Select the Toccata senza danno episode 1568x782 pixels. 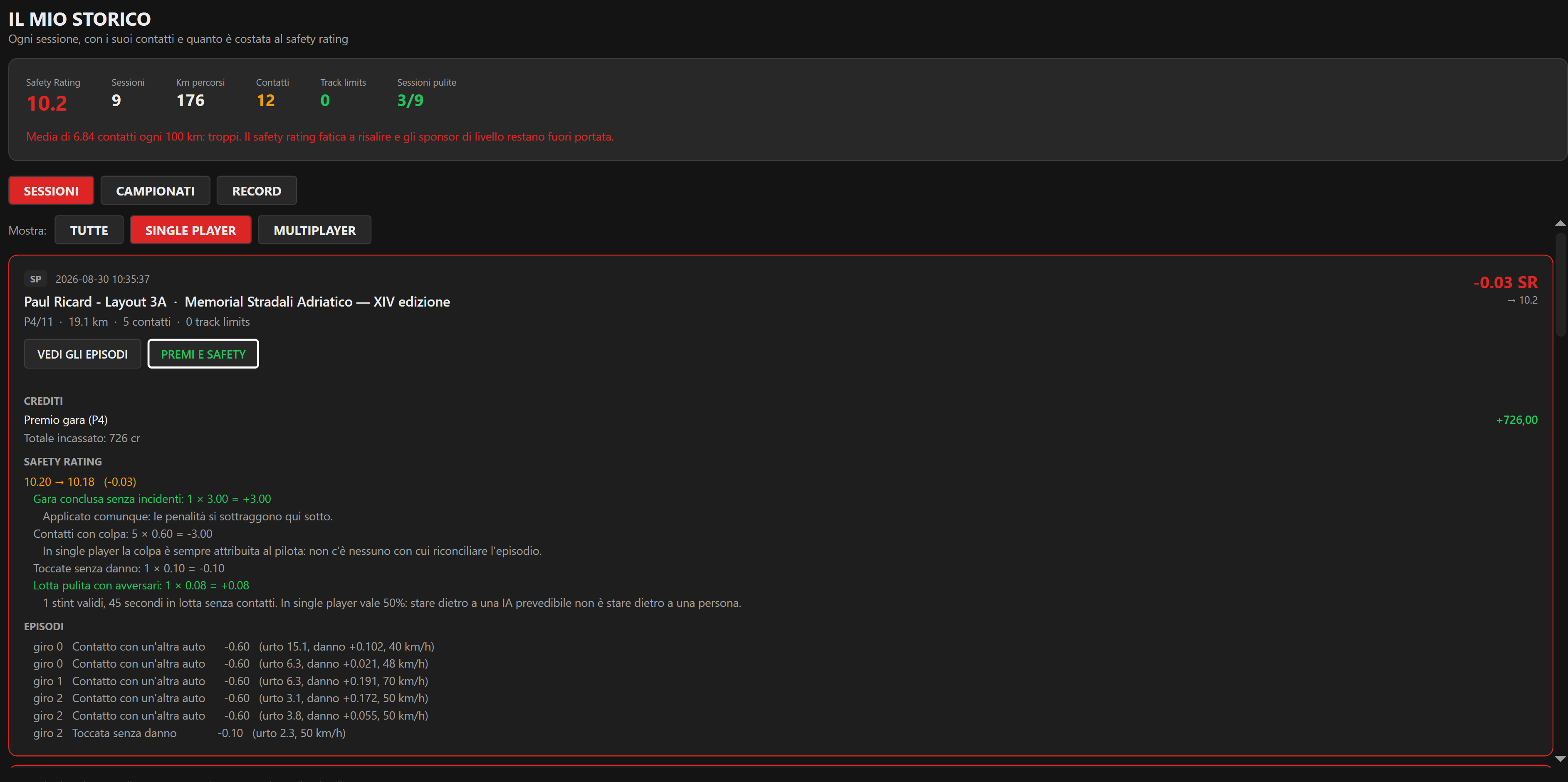(189, 733)
